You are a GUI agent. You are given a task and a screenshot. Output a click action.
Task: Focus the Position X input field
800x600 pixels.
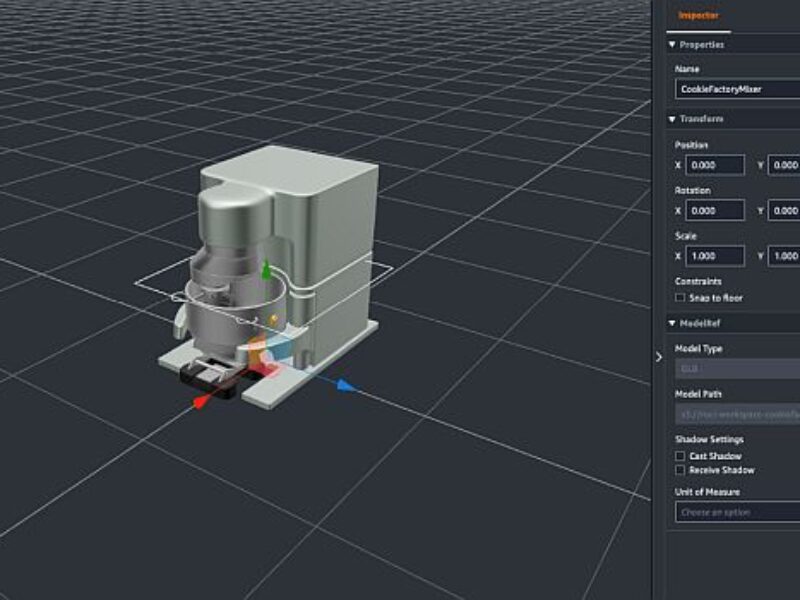(x=715, y=165)
